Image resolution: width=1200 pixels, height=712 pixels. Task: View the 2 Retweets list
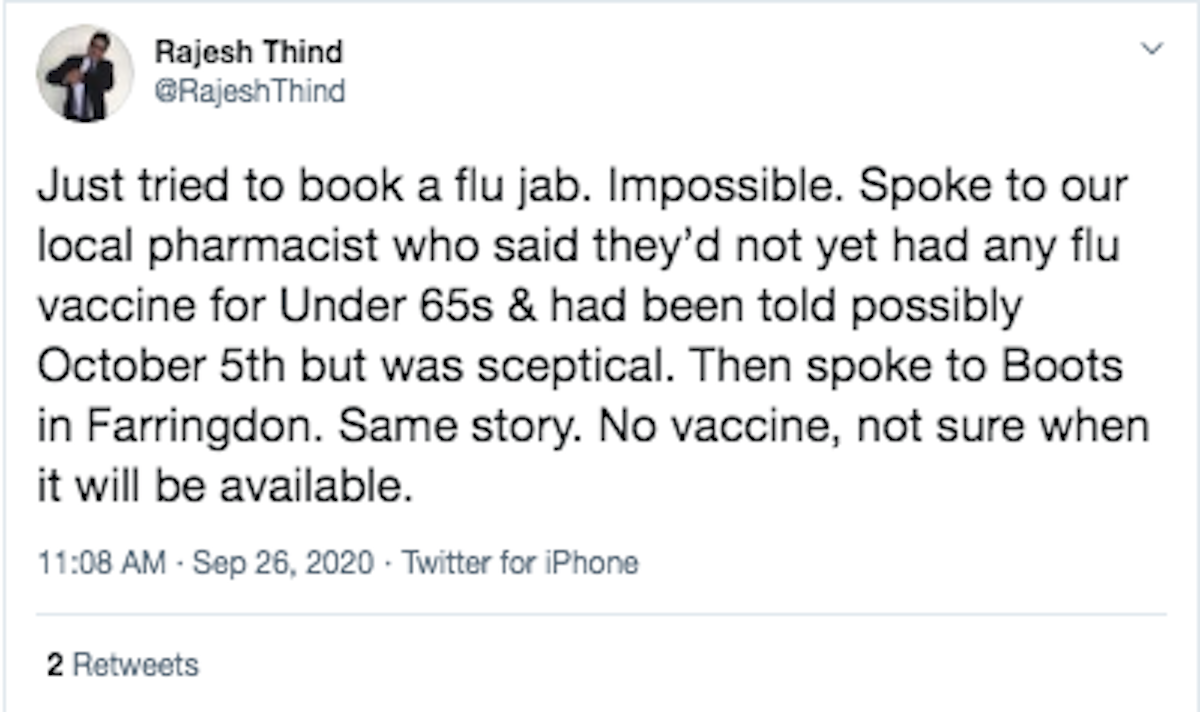point(123,664)
